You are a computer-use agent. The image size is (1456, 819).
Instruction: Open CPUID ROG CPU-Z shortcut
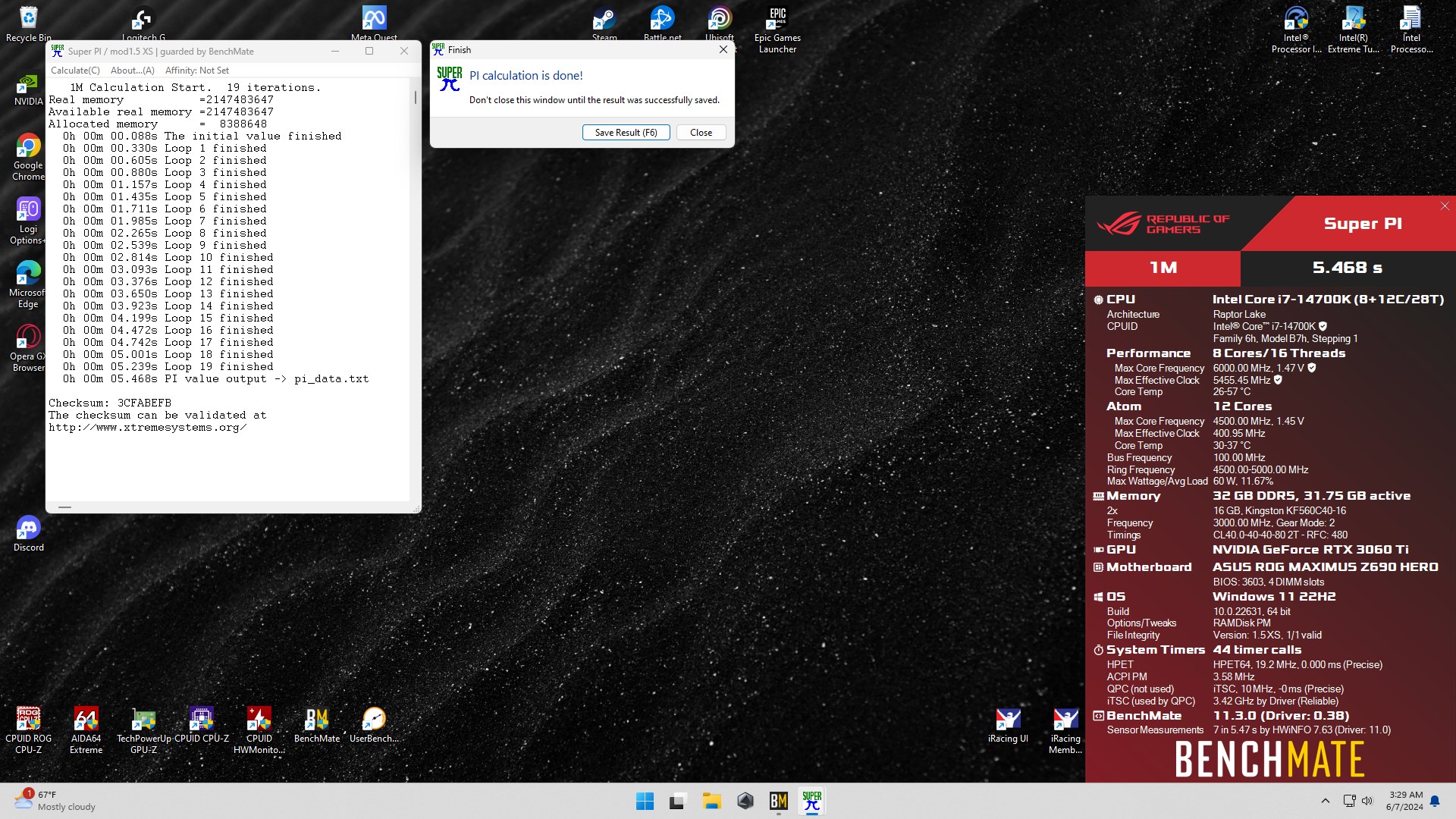(28, 730)
